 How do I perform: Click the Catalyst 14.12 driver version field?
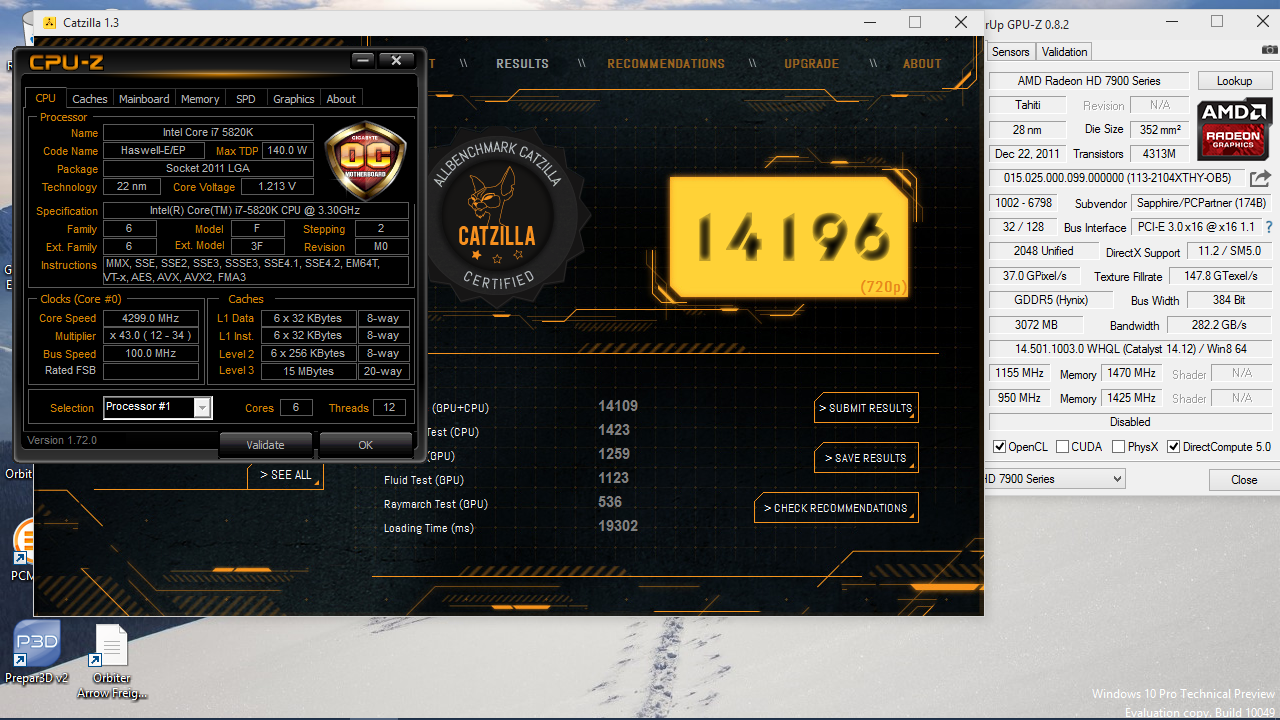1130,349
